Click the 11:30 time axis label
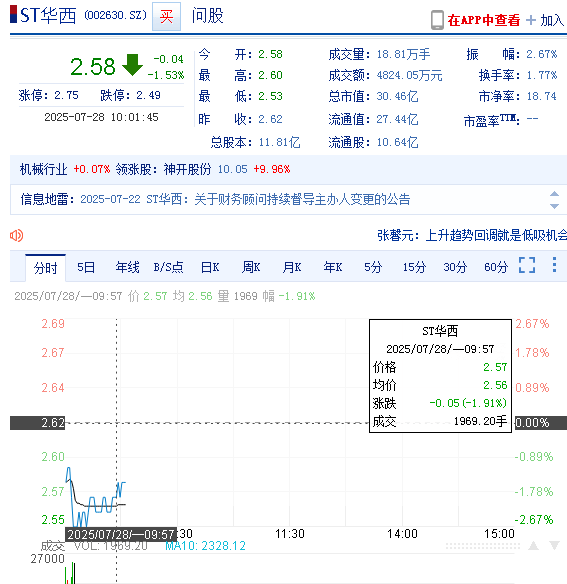This screenshot has height=584, width=567. (290, 534)
